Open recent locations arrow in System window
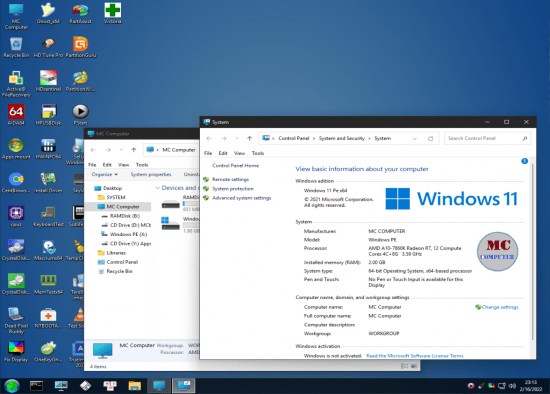The width and height of the screenshot is (550, 394). pyautogui.click(x=237, y=139)
